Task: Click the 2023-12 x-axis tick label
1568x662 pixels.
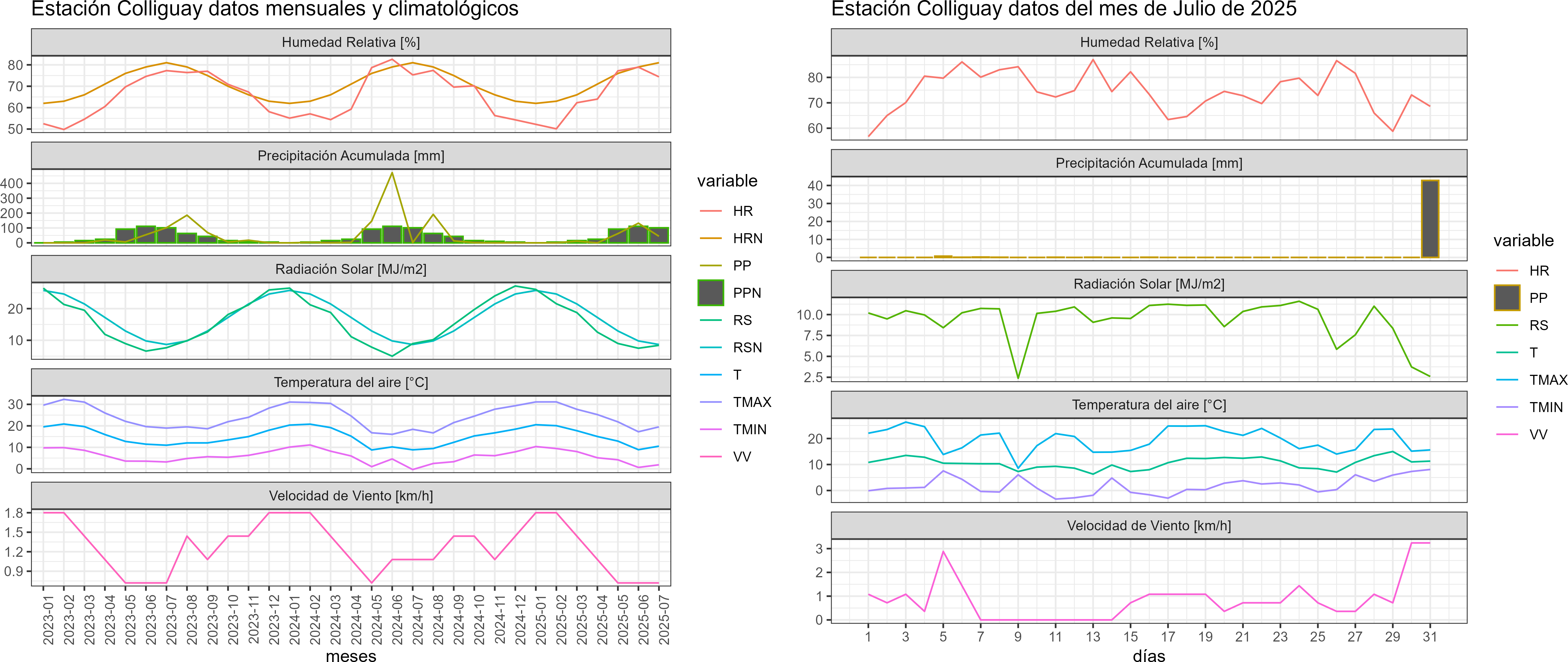Action: tap(274, 619)
